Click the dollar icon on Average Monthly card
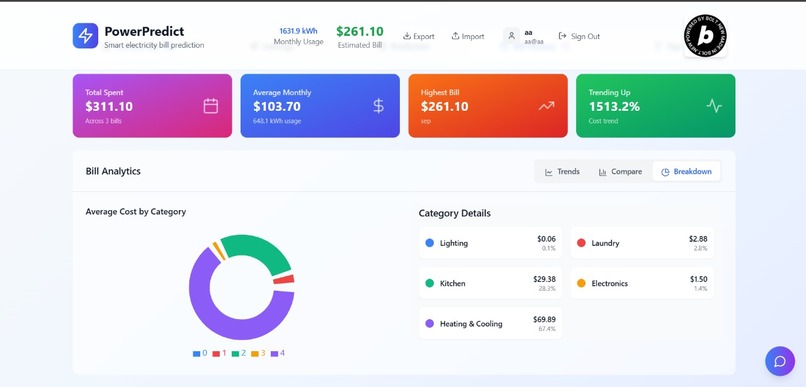Viewport: 806px width, 387px height. click(x=378, y=106)
